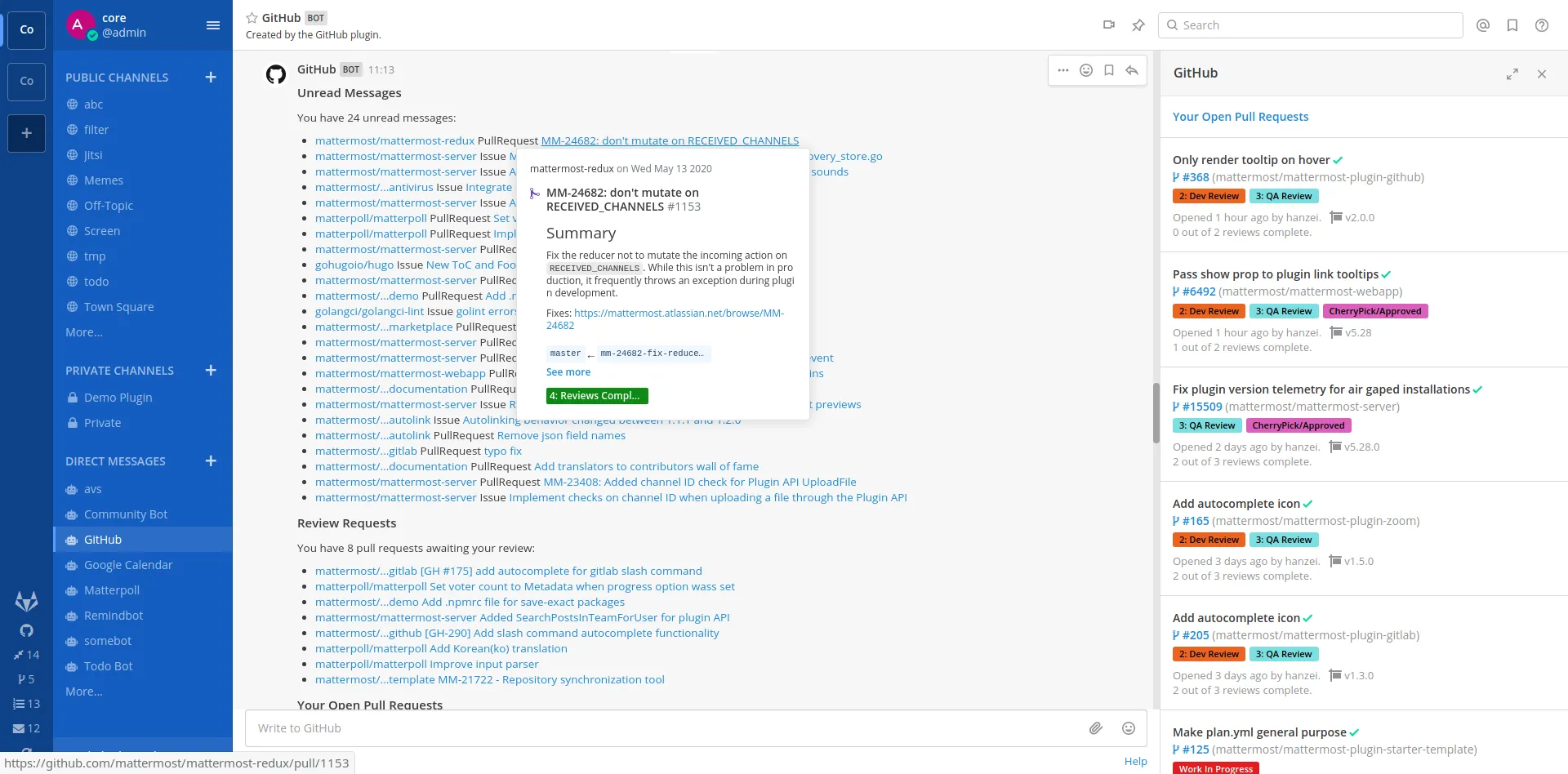Screen dimensions: 1568x774
Task: Open PUBLIC CHANNELS header
Action: coord(117,78)
